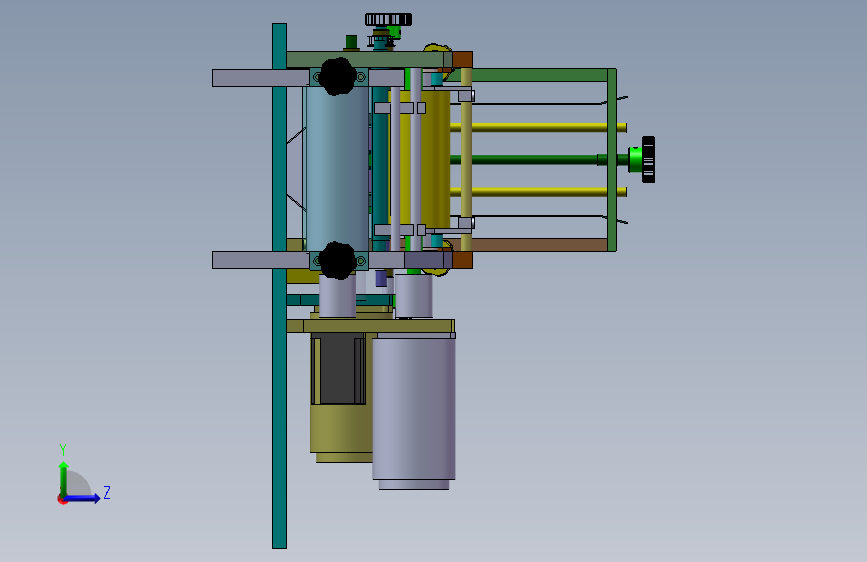Select the bright green collar beside the handwheel
The image size is (867, 562).
coord(635,159)
